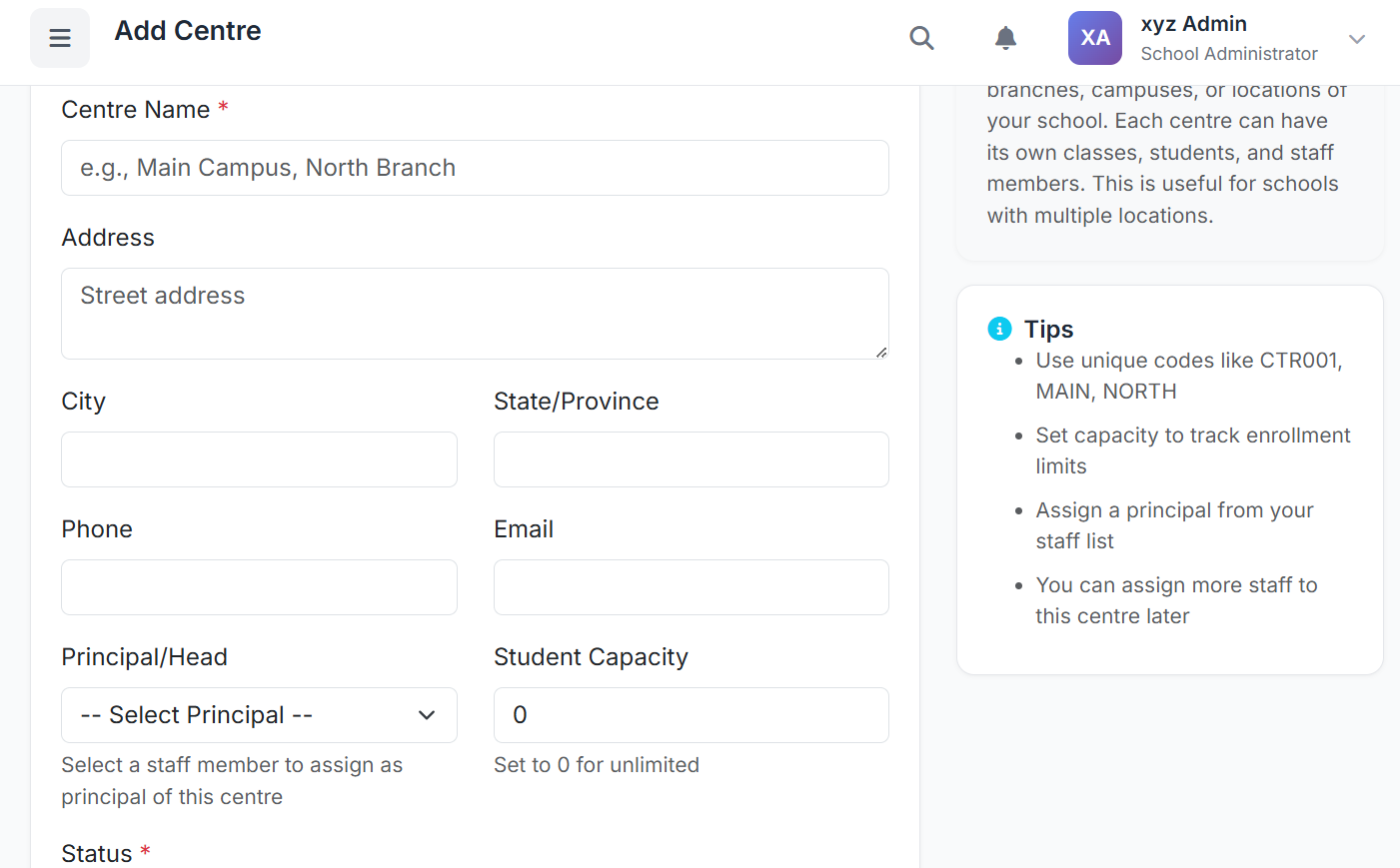This screenshot has height=868, width=1400.
Task: Expand the xyz Admin account chevron
Action: click(x=1356, y=39)
